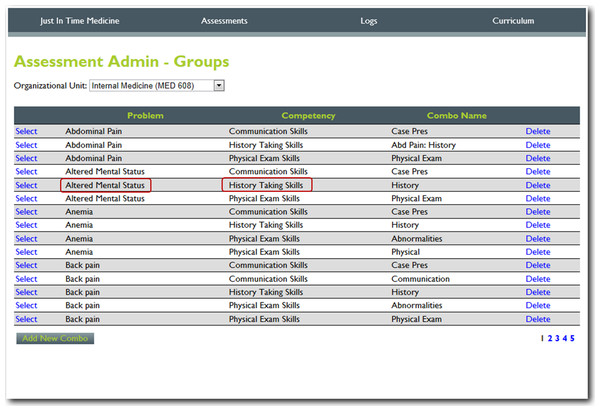Image resolution: width=600 pixels, height=411 pixels.
Task: Delete the Back pain Case Pres combo
Action: [538, 265]
